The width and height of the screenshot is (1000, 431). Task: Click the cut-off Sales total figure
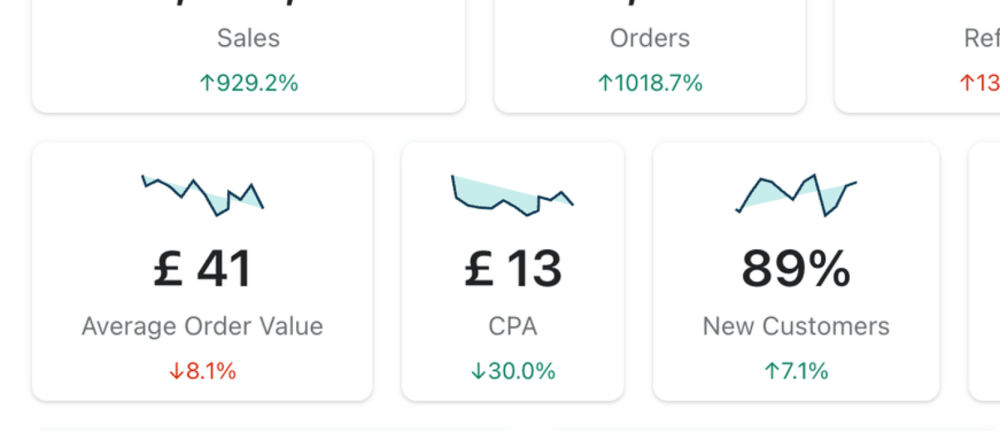(248, 4)
